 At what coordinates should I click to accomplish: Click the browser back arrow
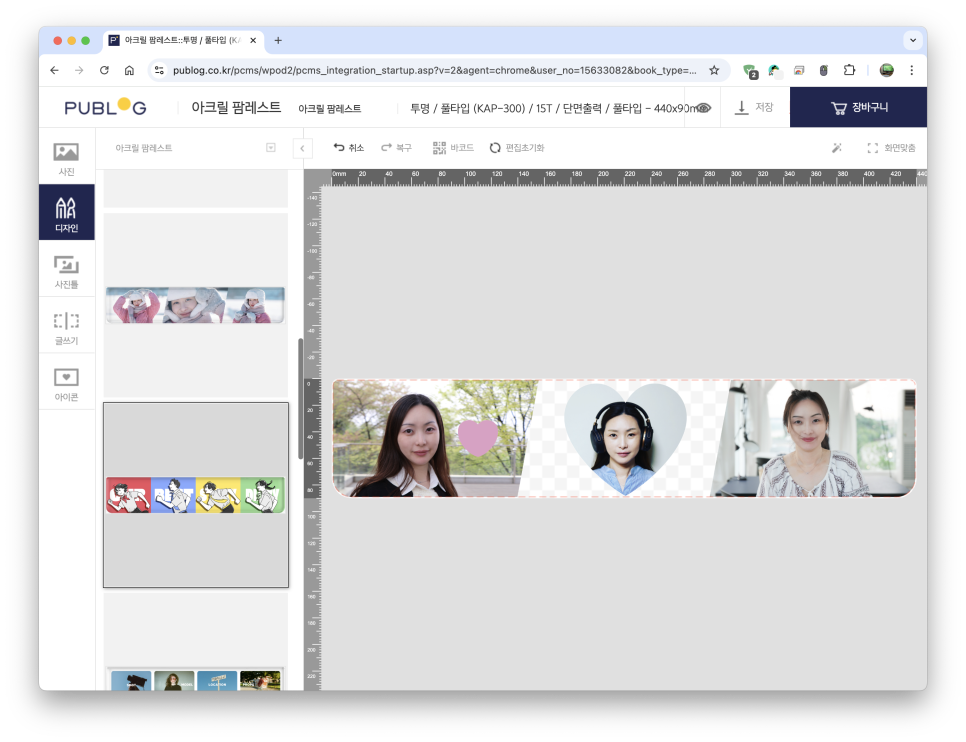(55, 70)
